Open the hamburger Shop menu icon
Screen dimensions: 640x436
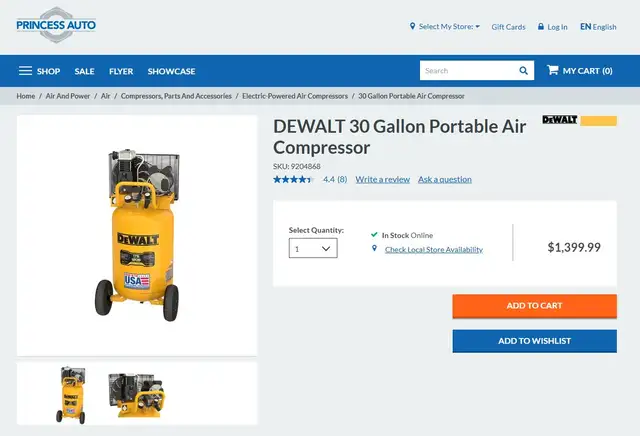coord(25,71)
